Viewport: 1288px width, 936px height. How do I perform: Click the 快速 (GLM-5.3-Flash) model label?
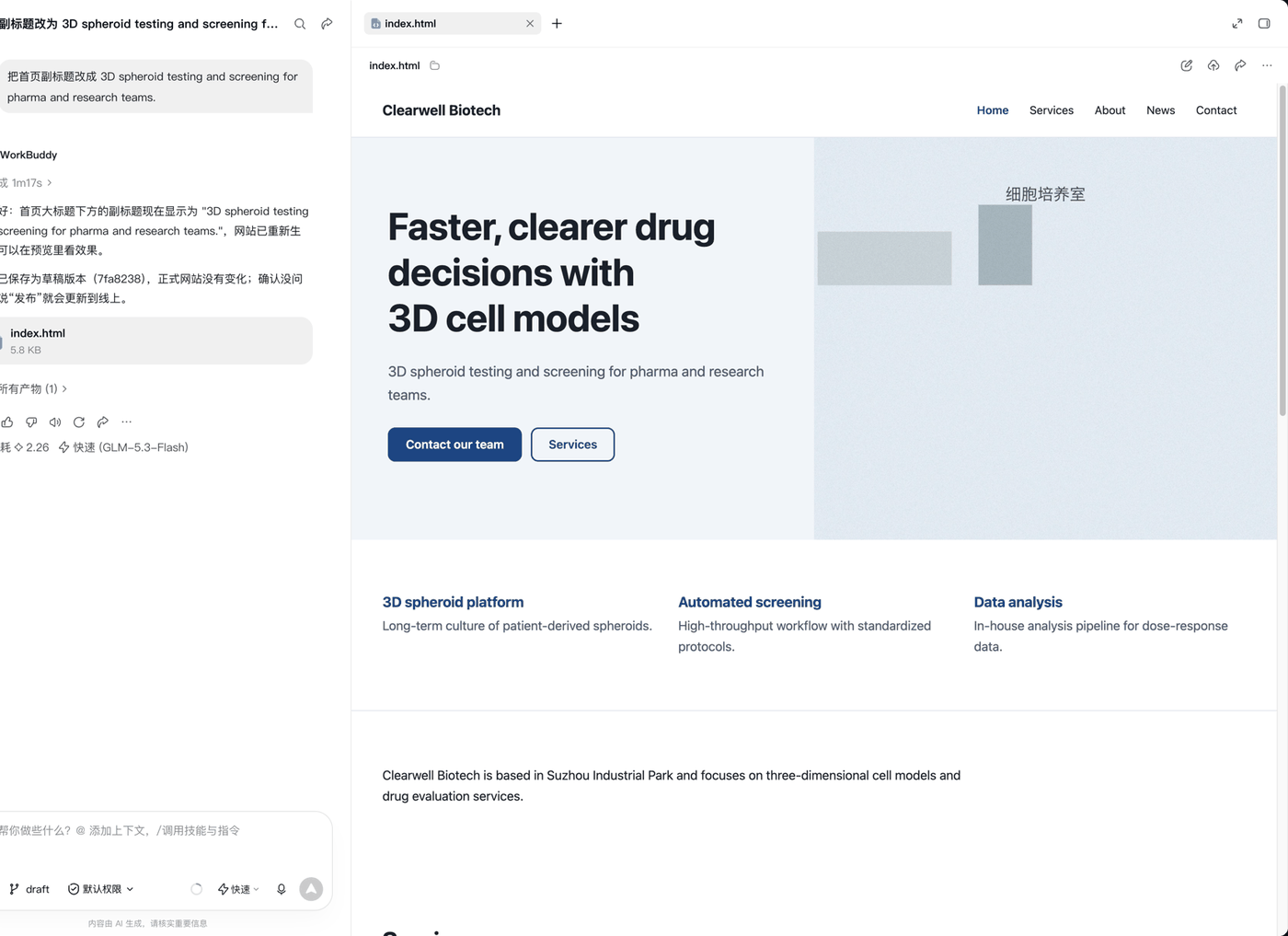pos(123,447)
